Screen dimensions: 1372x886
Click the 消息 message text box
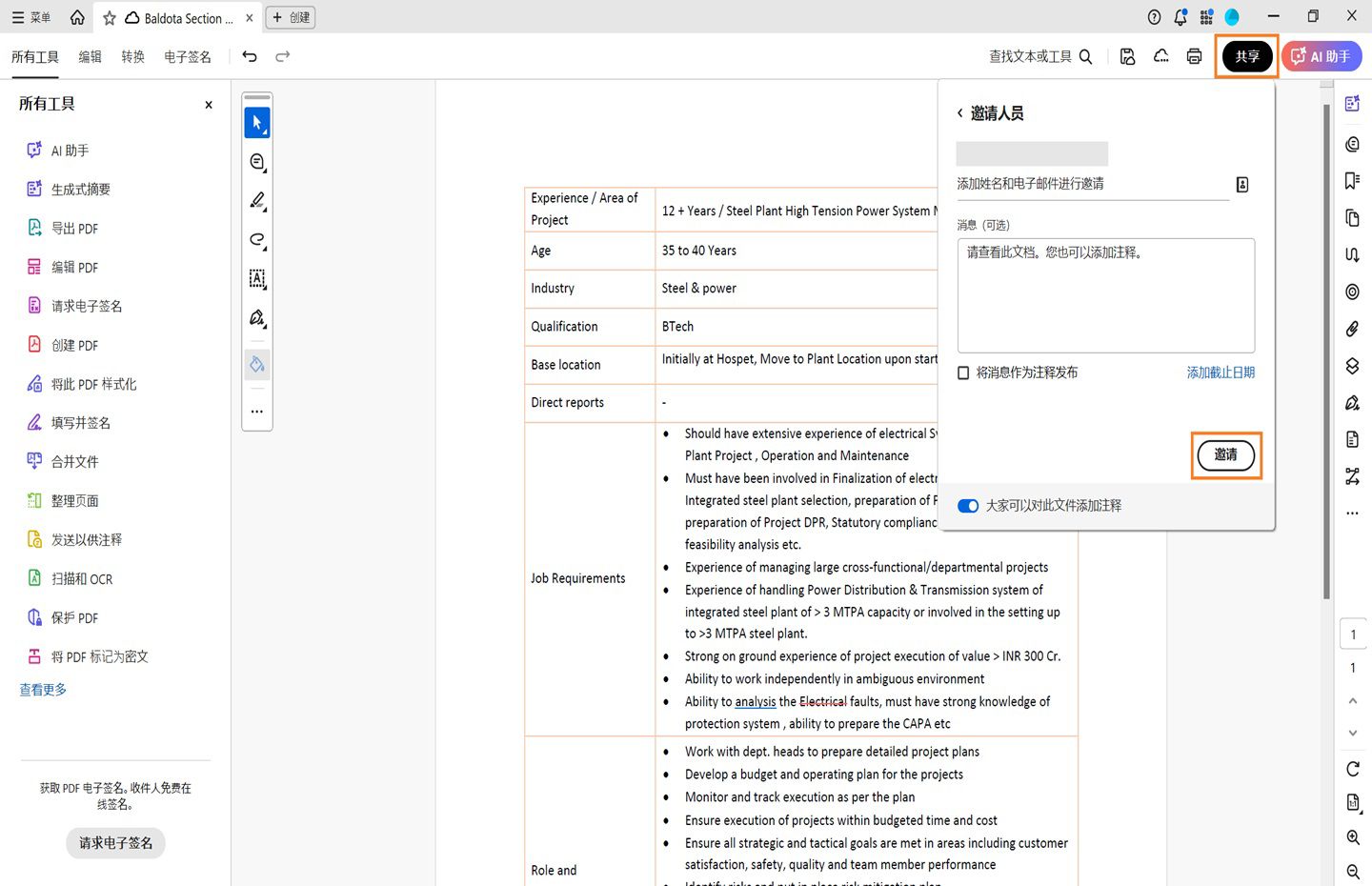point(1106,295)
